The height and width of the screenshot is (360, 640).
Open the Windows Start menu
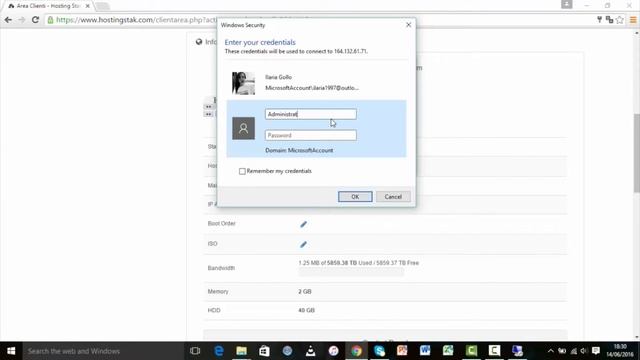pos(11,351)
